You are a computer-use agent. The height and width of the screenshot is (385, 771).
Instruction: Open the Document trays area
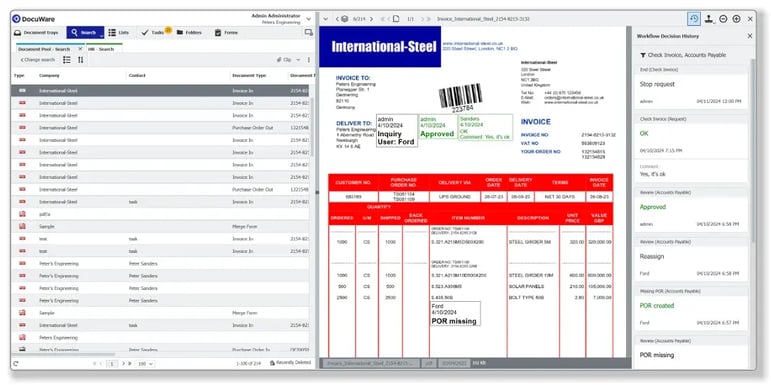pos(36,32)
